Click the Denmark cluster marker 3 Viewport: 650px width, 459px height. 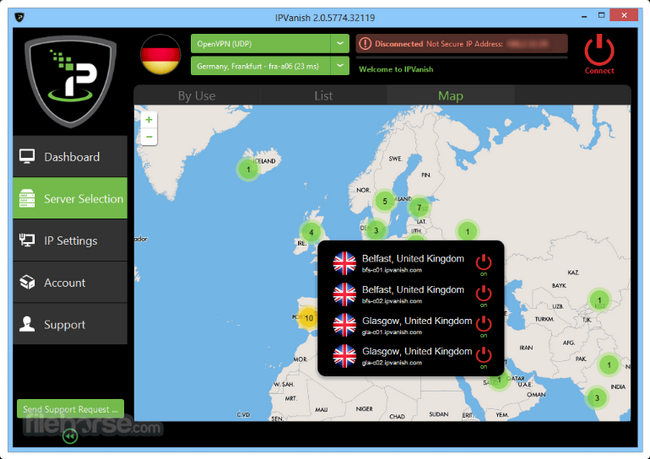pos(376,230)
